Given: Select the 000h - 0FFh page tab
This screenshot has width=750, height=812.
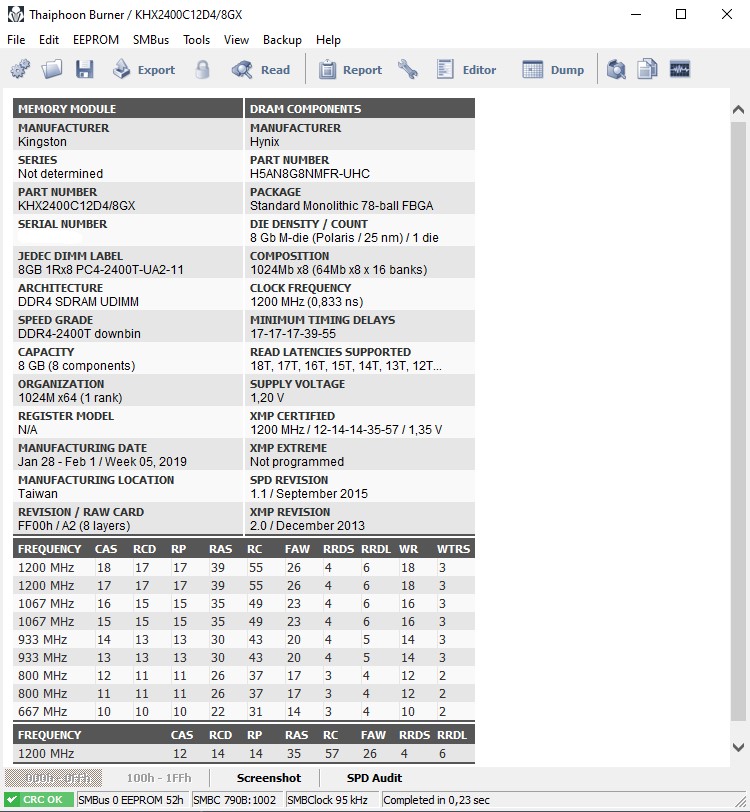Looking at the screenshot, I should coord(53,778).
